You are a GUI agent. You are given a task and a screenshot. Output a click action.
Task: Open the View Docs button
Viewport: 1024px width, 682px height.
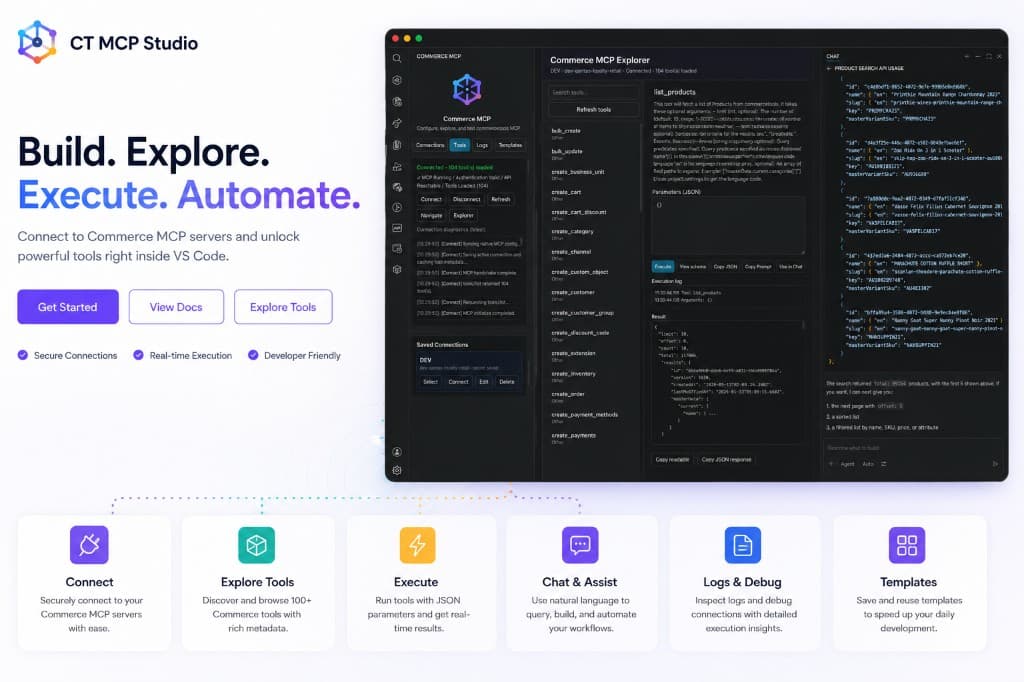coord(176,307)
